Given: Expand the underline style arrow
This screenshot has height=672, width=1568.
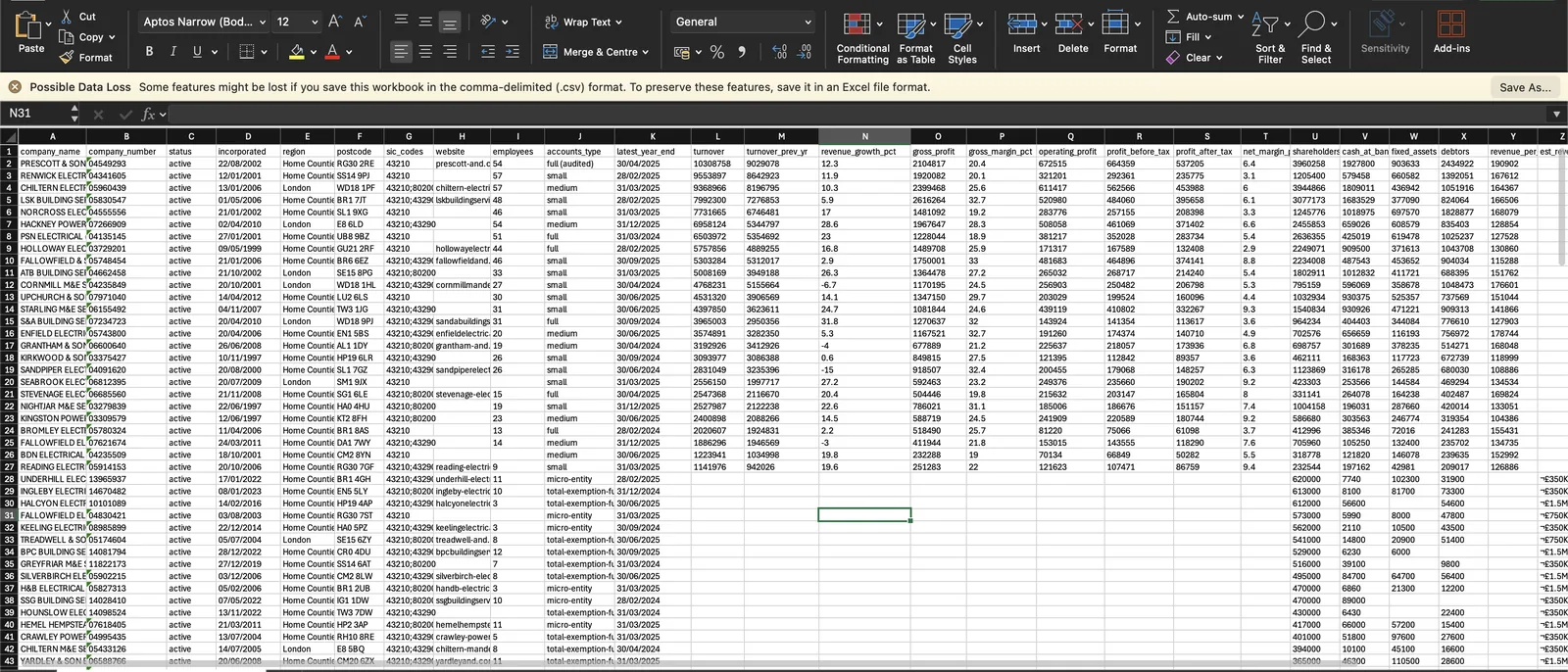Looking at the screenshot, I should tap(213, 52).
